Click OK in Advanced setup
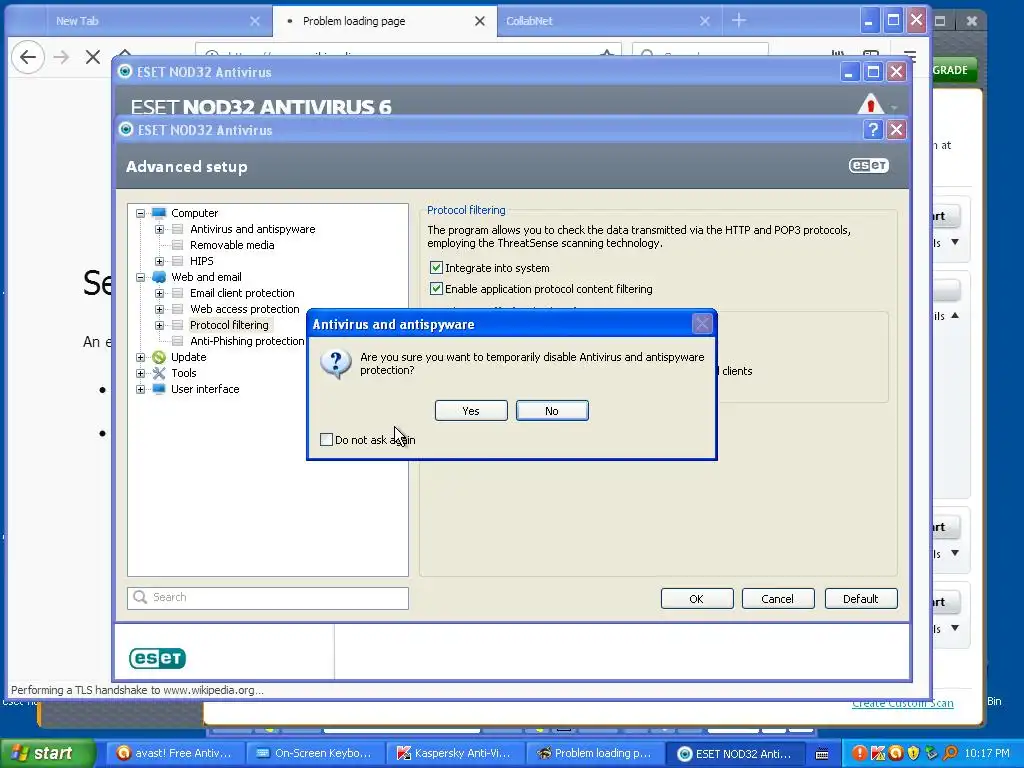Viewport: 1024px width, 768px height. (x=697, y=599)
